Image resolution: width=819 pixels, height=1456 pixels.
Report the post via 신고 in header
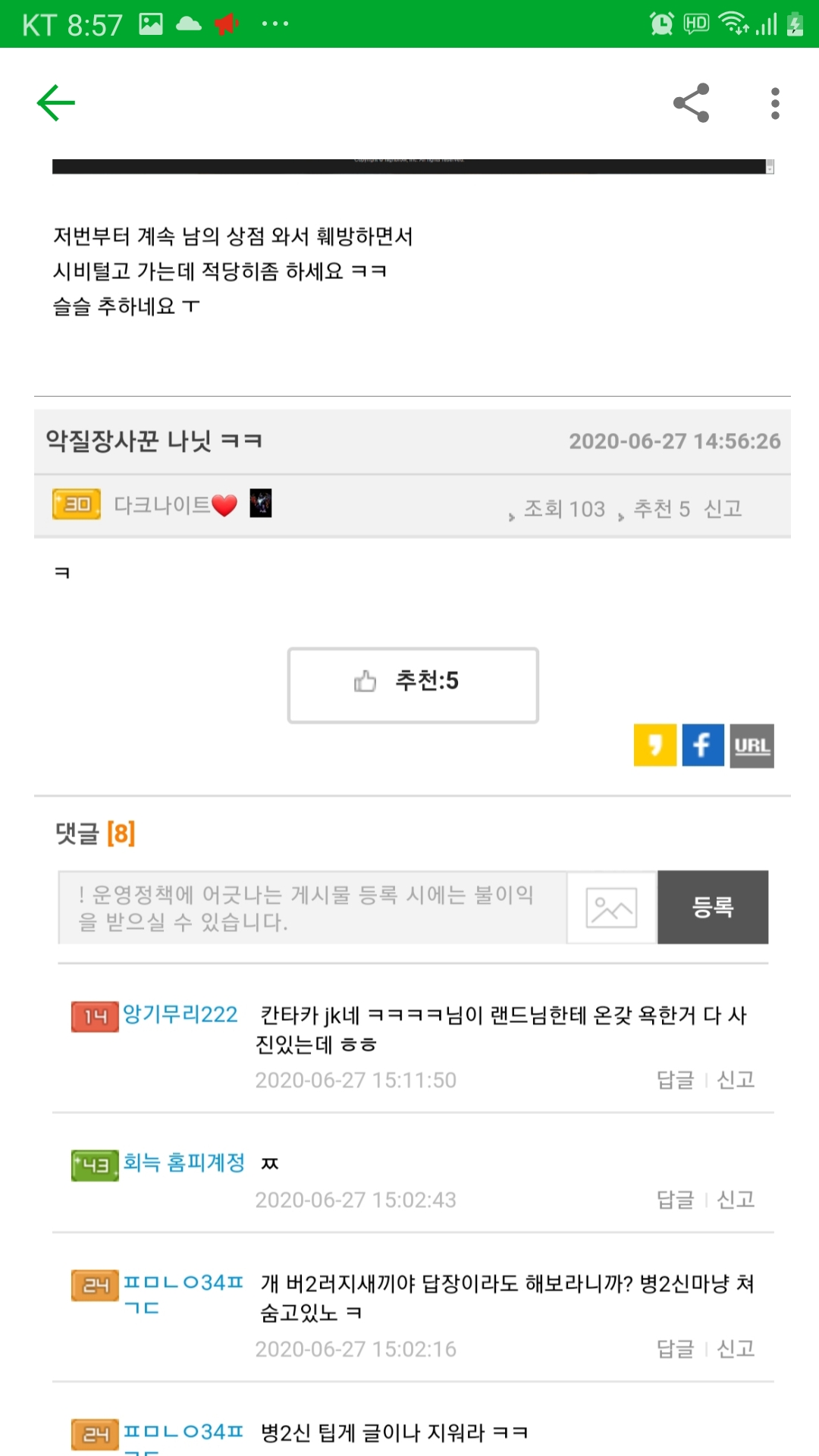click(x=723, y=508)
